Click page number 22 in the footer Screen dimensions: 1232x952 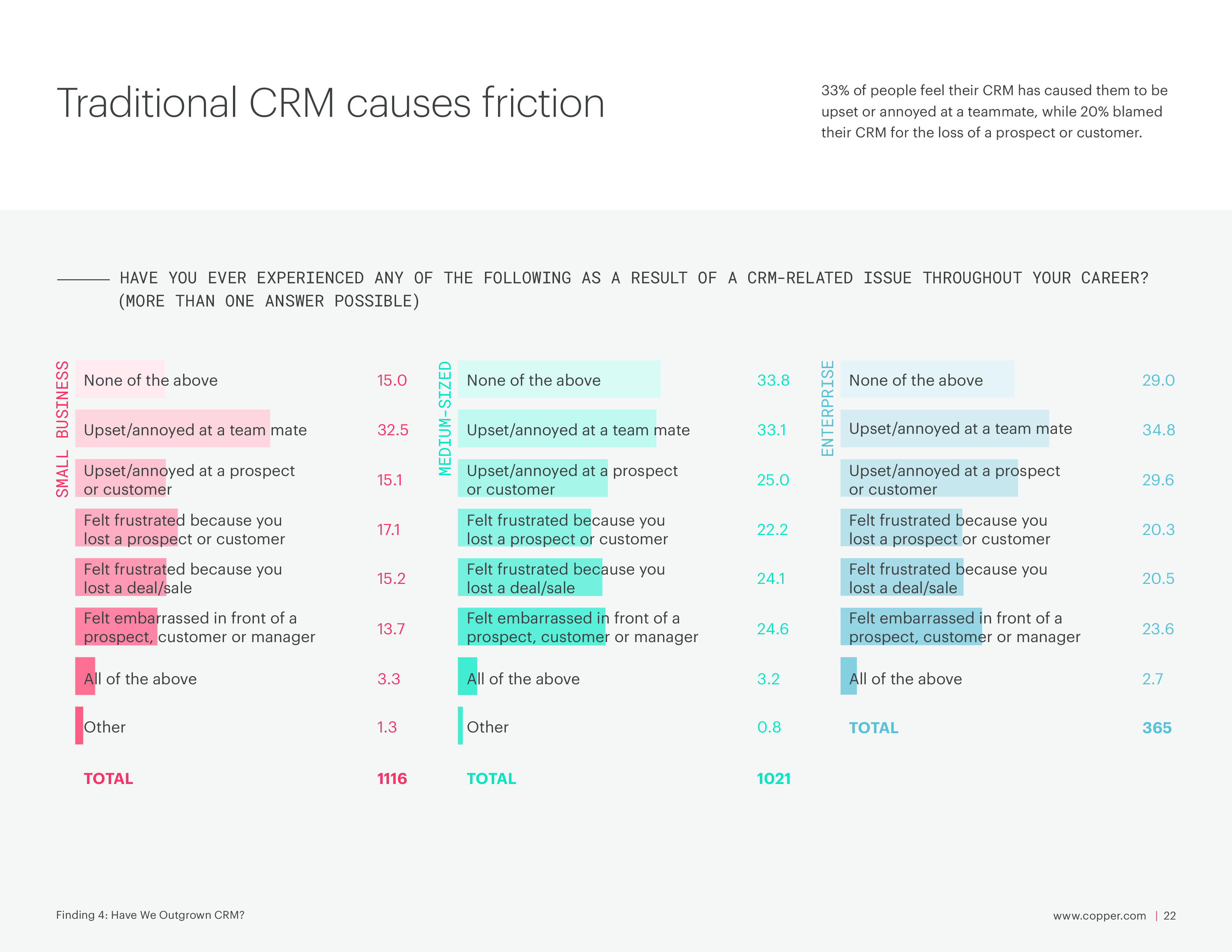(x=1169, y=915)
